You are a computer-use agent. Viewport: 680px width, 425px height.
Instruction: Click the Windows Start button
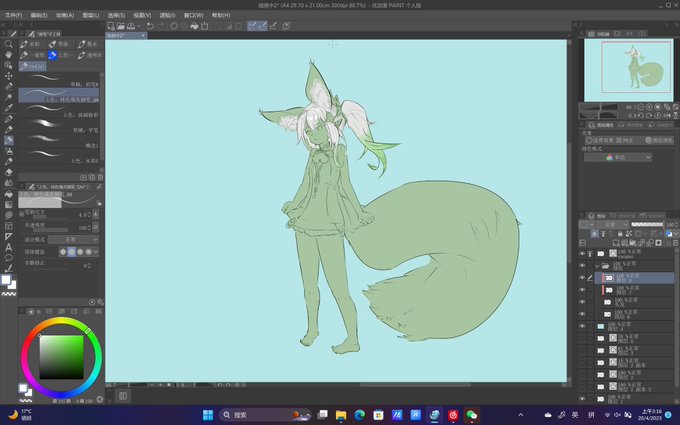(x=209, y=414)
